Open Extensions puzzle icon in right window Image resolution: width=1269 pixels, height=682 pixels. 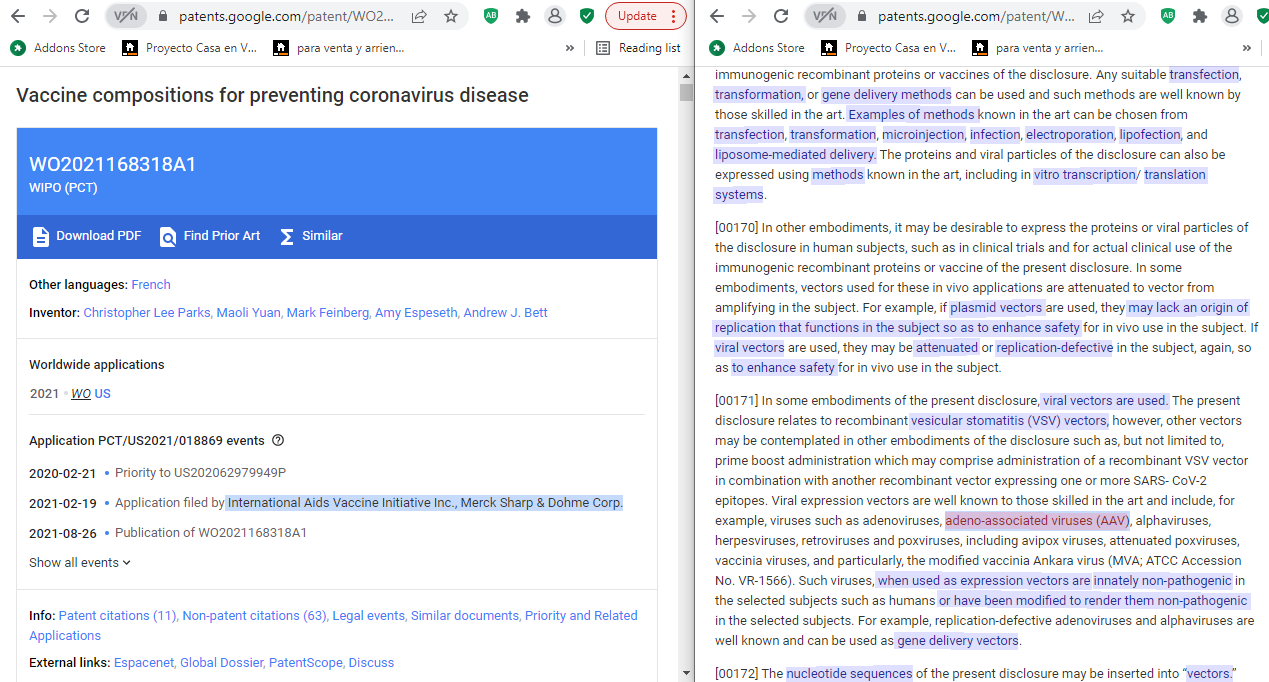pos(1199,16)
